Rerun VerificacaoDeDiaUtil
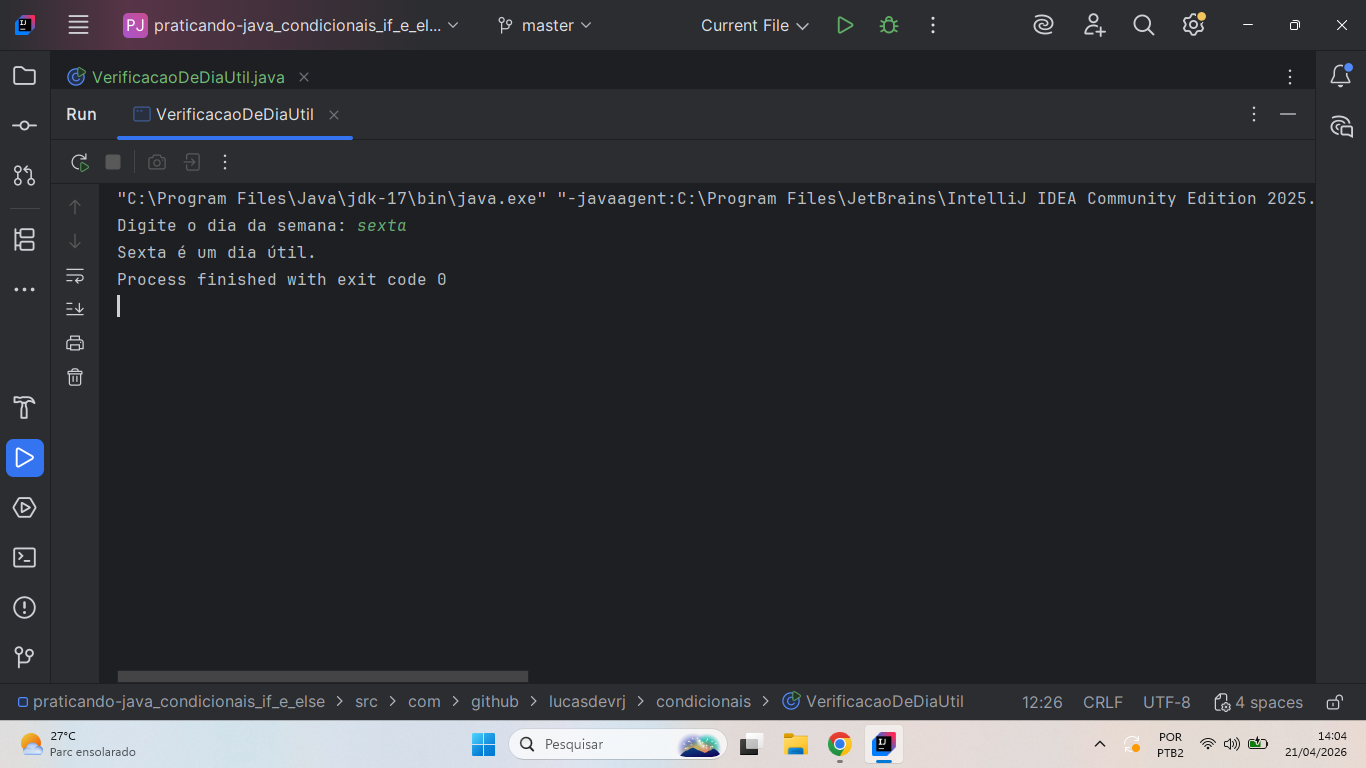This screenshot has width=1366, height=768. (x=80, y=162)
